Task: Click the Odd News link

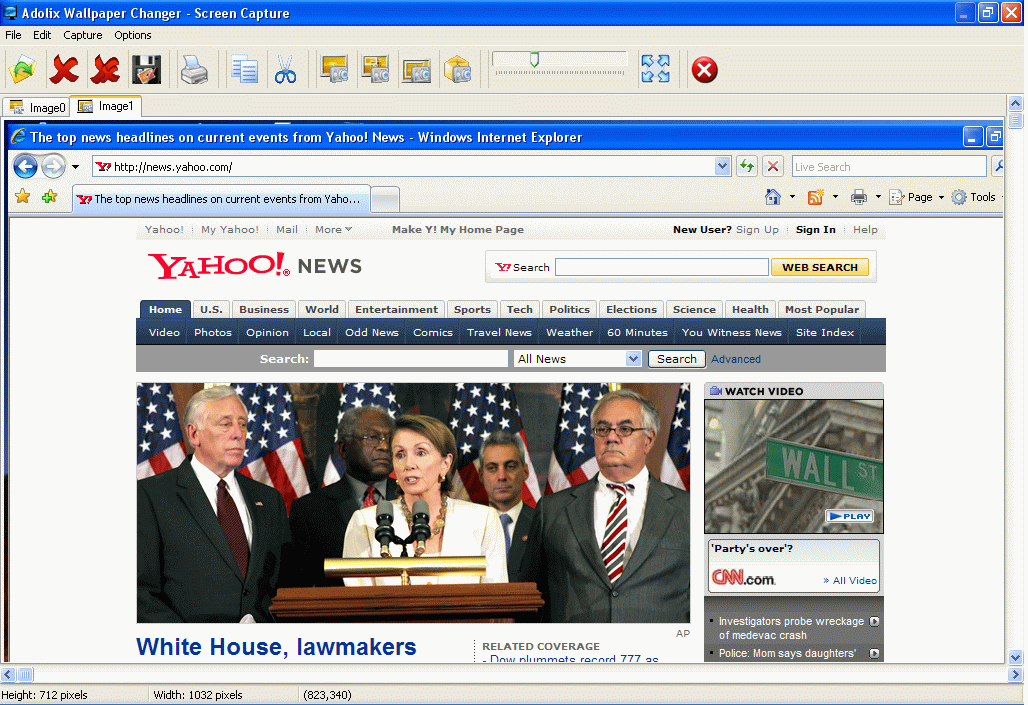Action: click(x=372, y=332)
